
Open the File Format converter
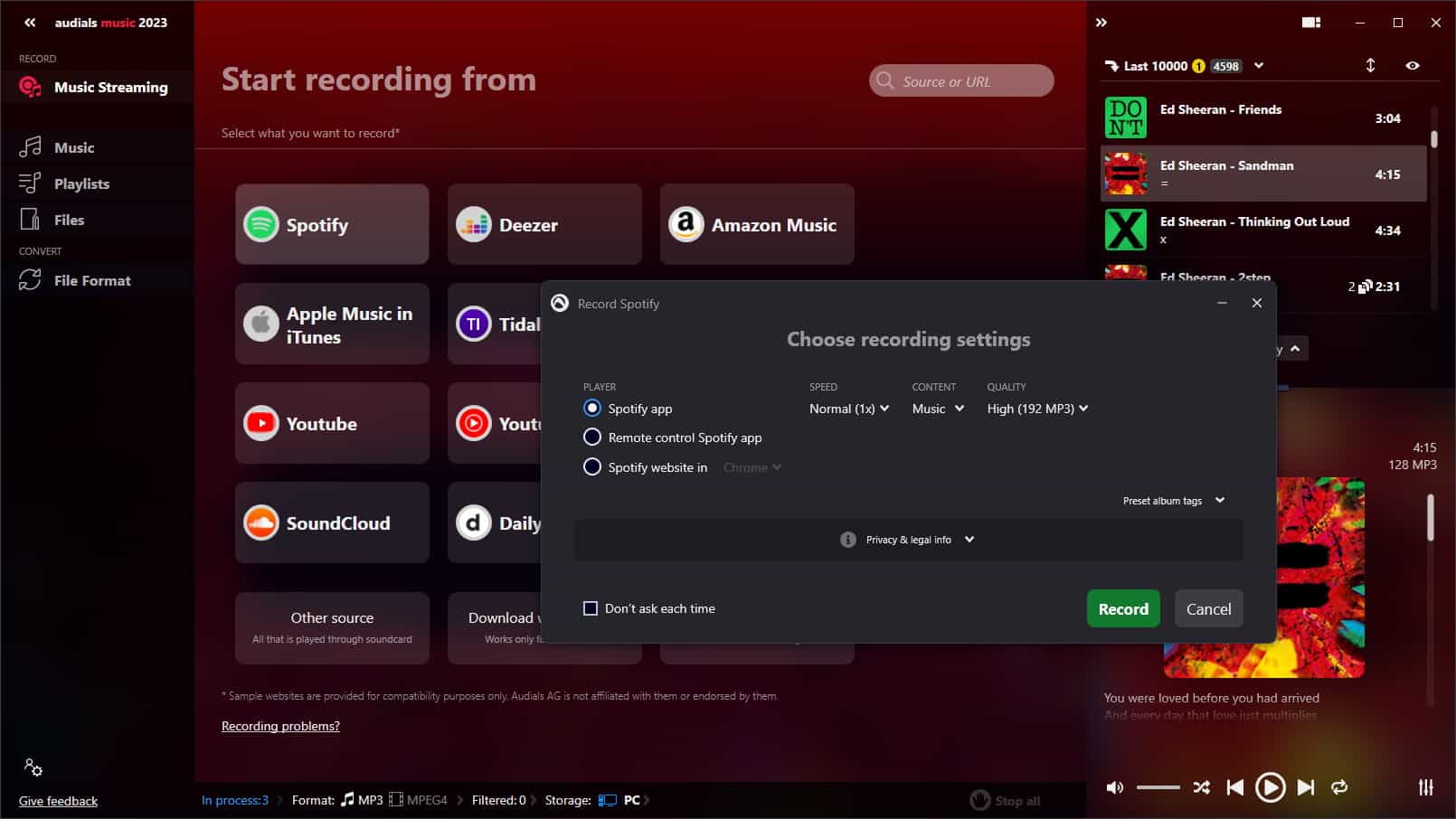pyautogui.click(x=97, y=280)
